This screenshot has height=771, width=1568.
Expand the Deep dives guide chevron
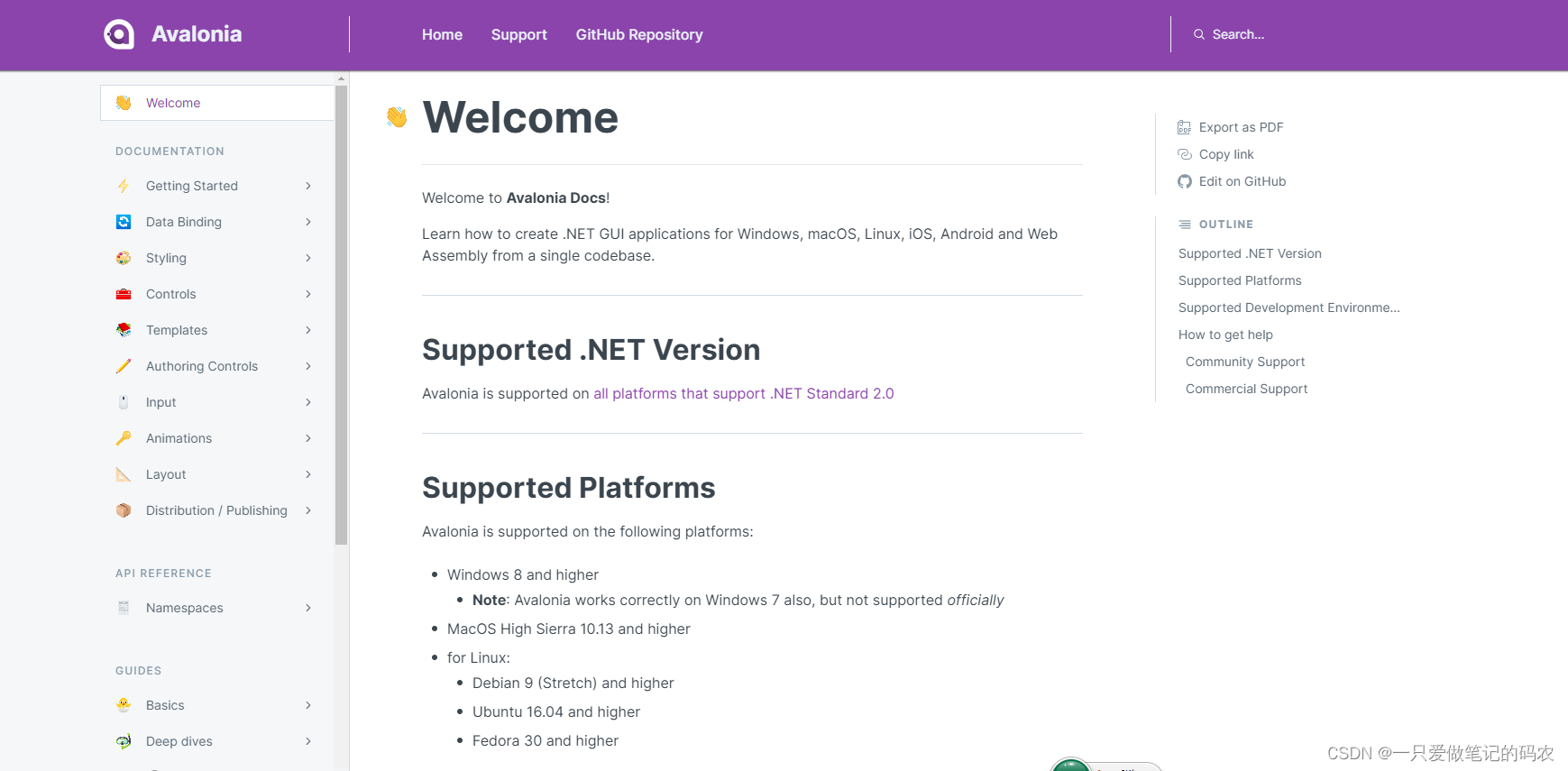point(308,741)
